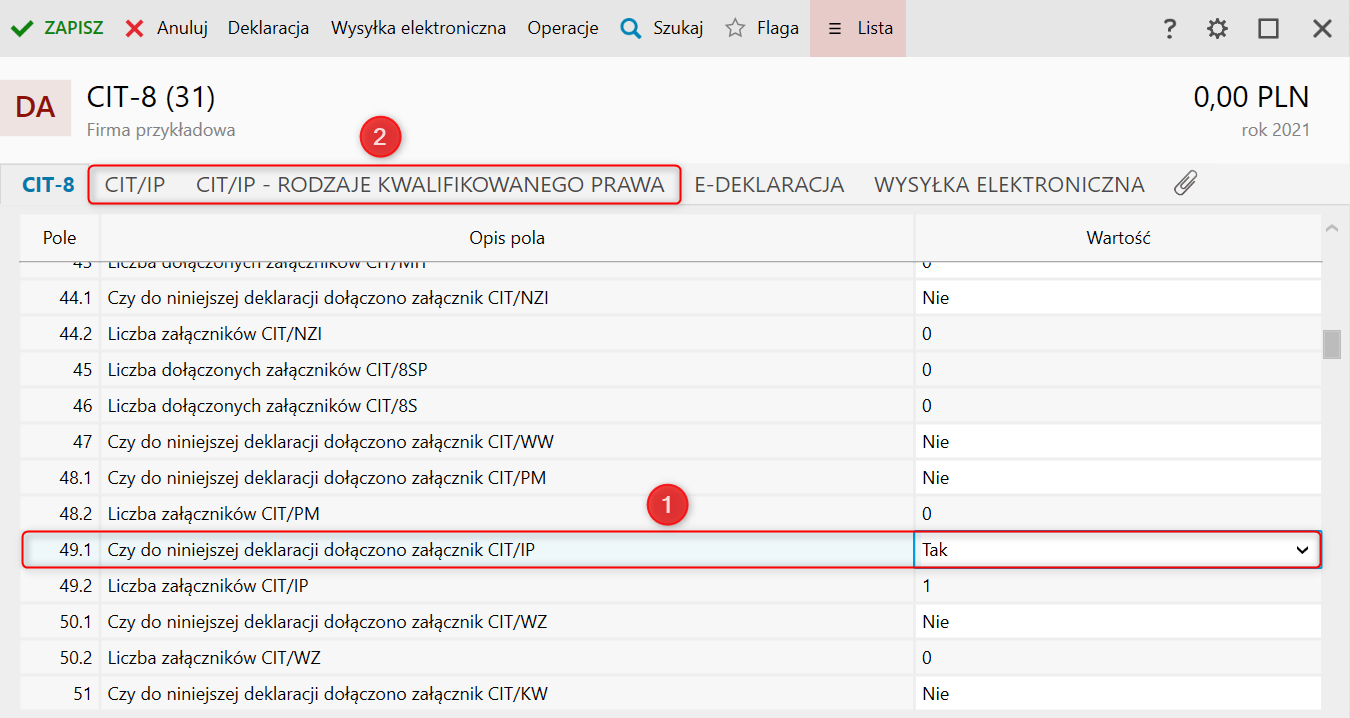The height and width of the screenshot is (718, 1350).
Task: Click value Nie for field 48.1 CIT/PM
Action: (x=1118, y=478)
